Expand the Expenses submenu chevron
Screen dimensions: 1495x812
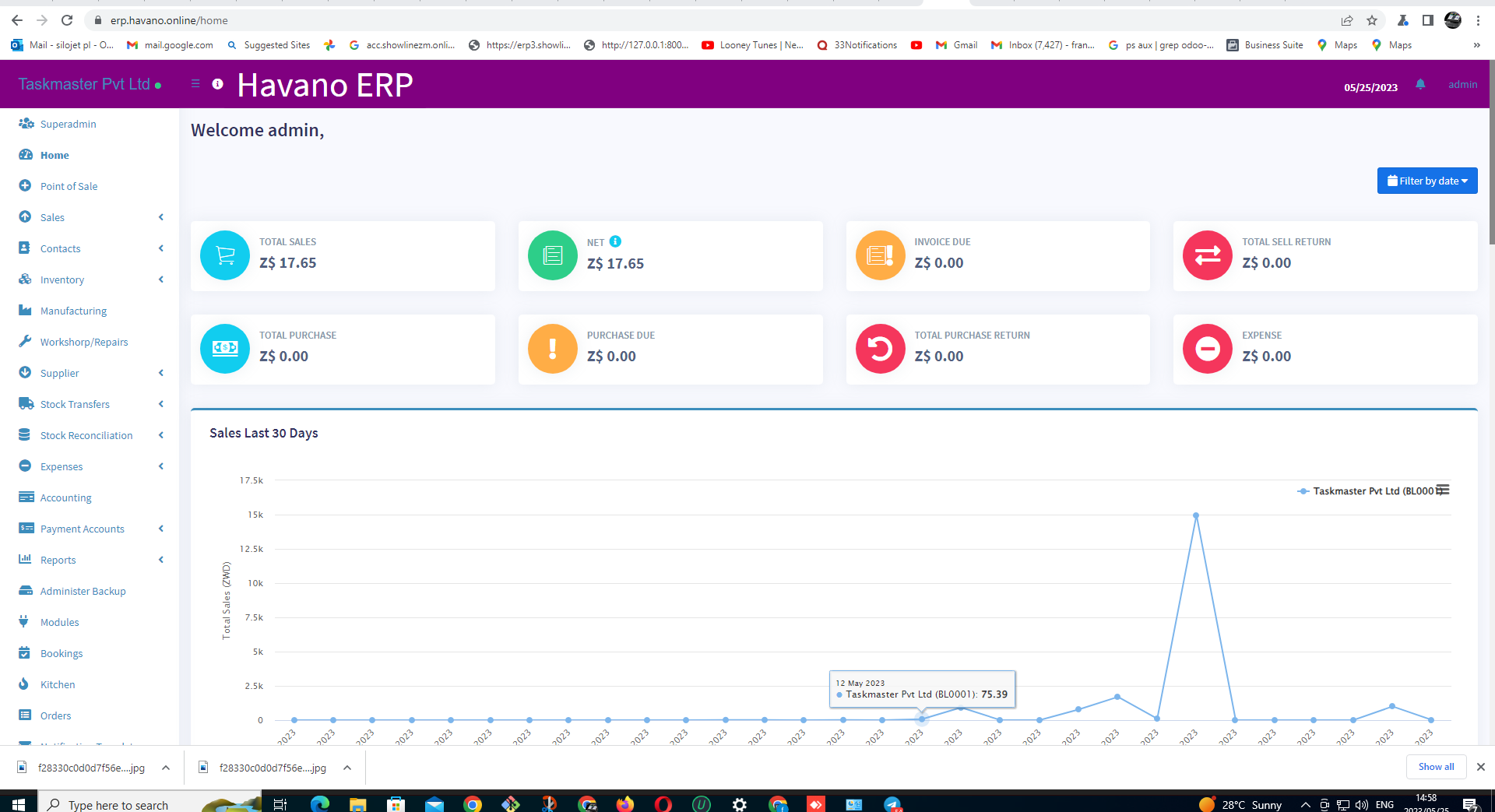[161, 466]
